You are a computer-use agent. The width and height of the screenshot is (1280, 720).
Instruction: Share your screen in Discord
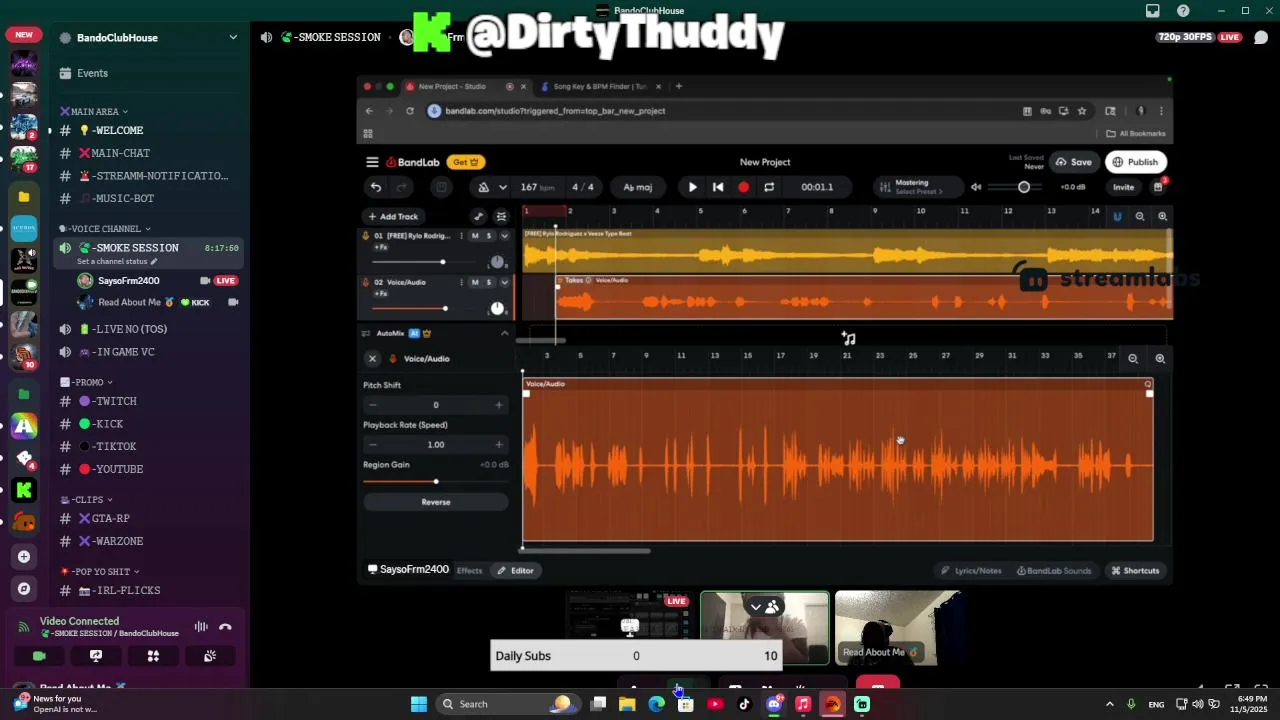coord(96,656)
